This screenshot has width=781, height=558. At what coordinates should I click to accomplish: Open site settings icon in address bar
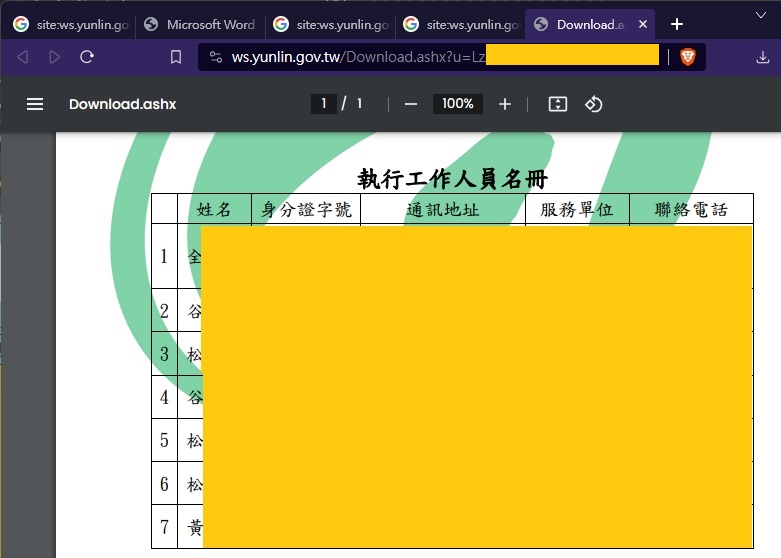click(x=216, y=57)
